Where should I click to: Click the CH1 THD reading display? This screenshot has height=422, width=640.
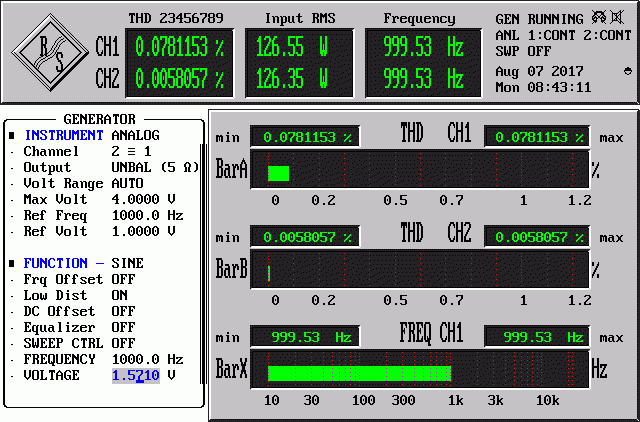pyautogui.click(x=179, y=47)
